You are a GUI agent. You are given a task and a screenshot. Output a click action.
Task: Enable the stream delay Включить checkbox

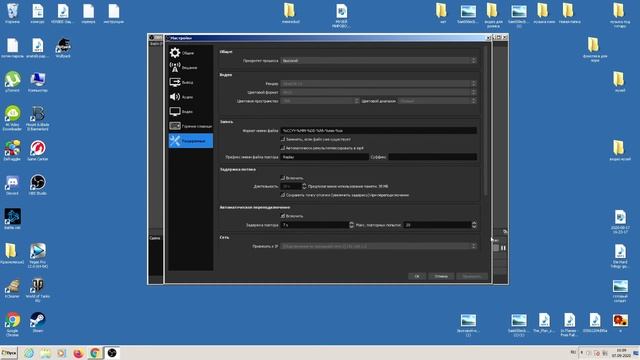pyautogui.click(x=283, y=178)
